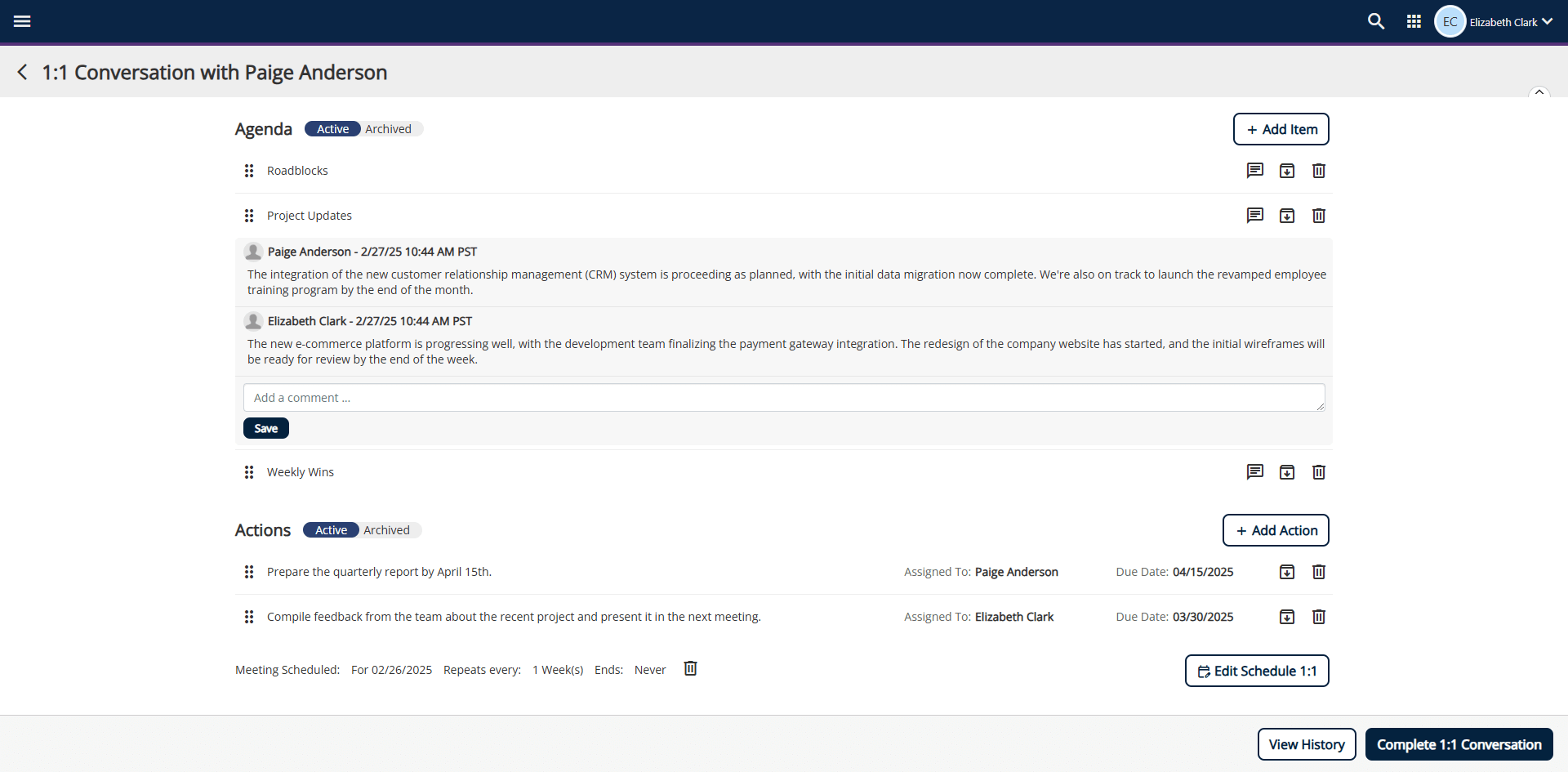Click Elizabeth Clark's comment avatar
Viewport: 1568px width, 772px height.
253,321
